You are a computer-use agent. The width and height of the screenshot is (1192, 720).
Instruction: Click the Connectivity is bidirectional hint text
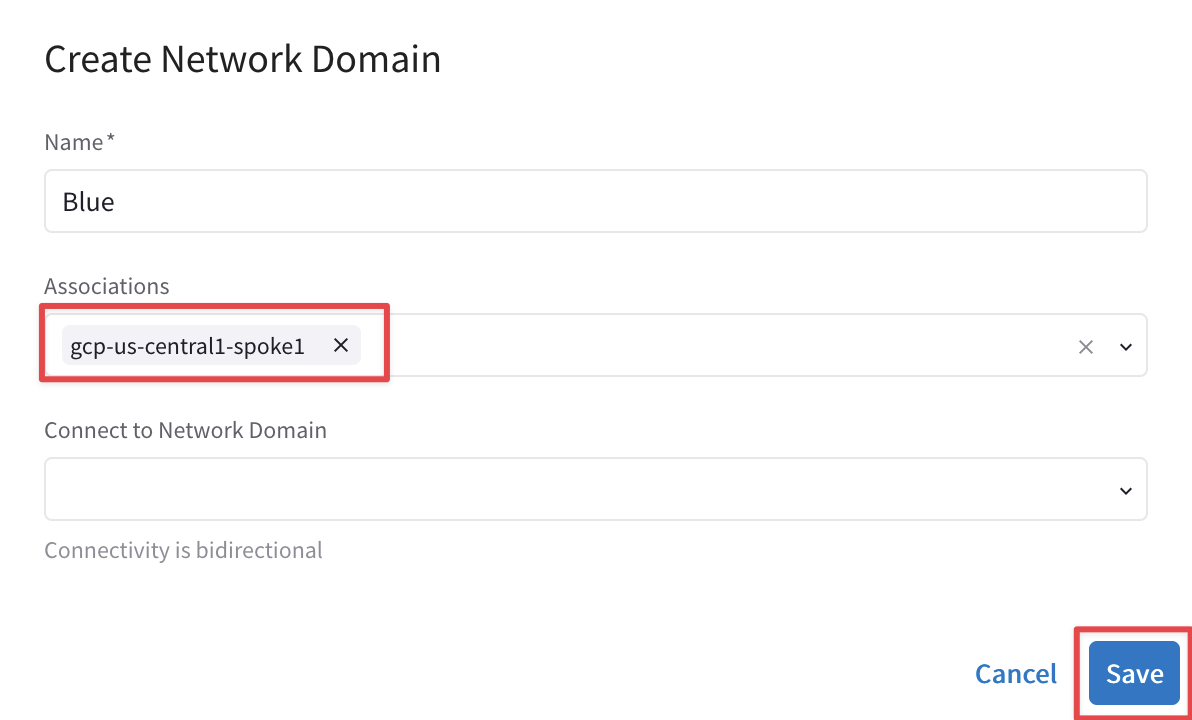[183, 550]
